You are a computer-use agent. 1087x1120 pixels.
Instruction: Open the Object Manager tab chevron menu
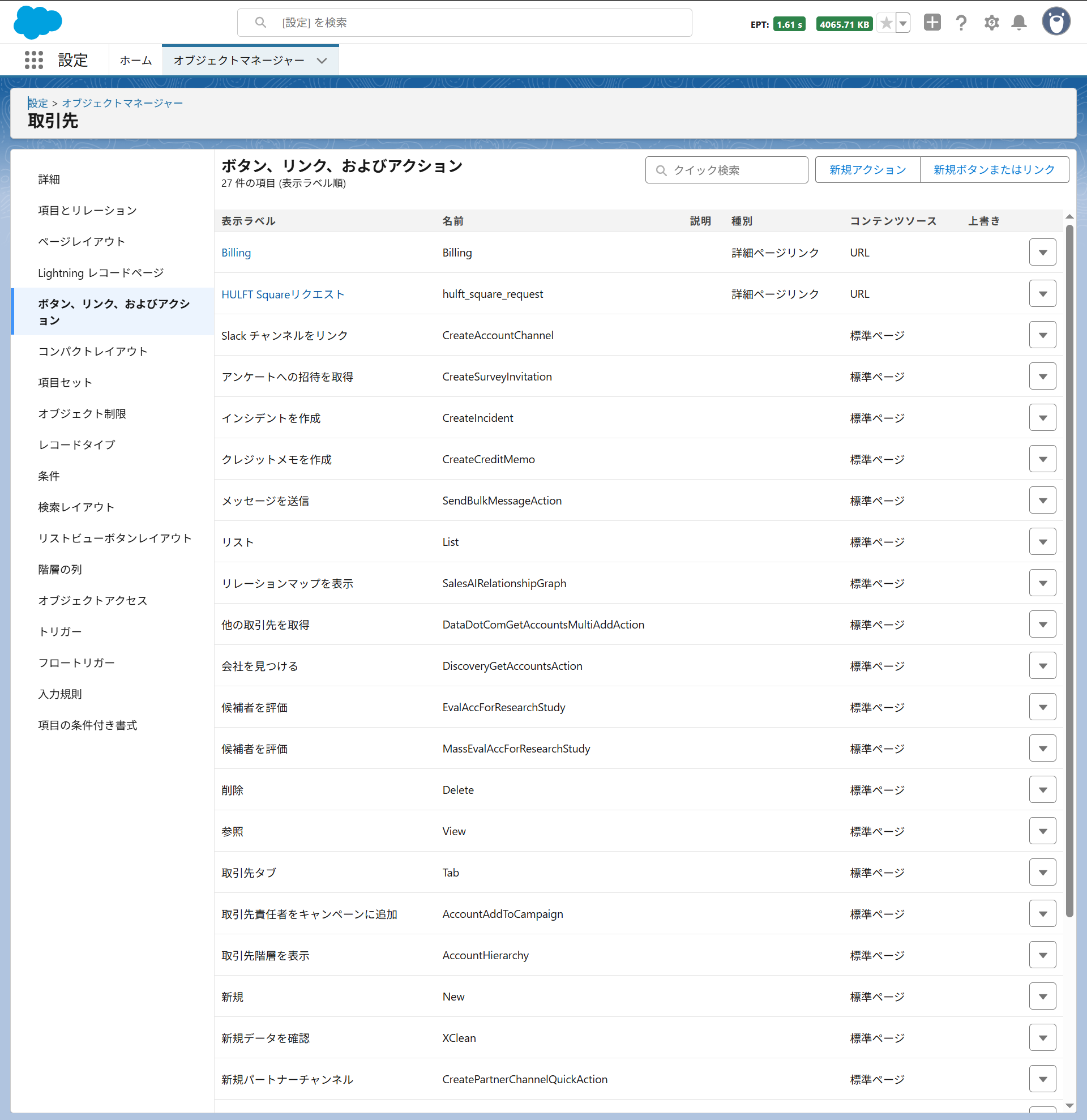click(322, 61)
